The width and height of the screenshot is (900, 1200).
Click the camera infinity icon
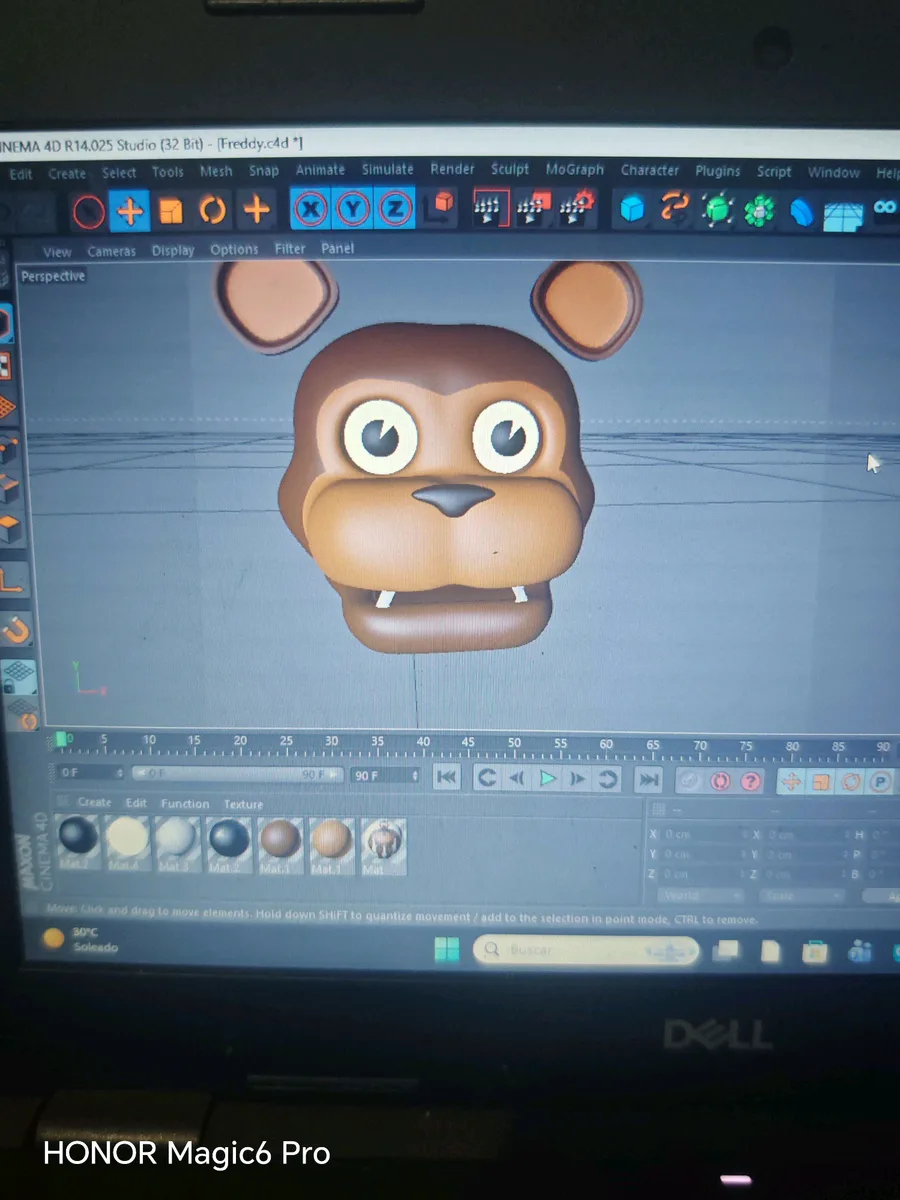[885, 209]
